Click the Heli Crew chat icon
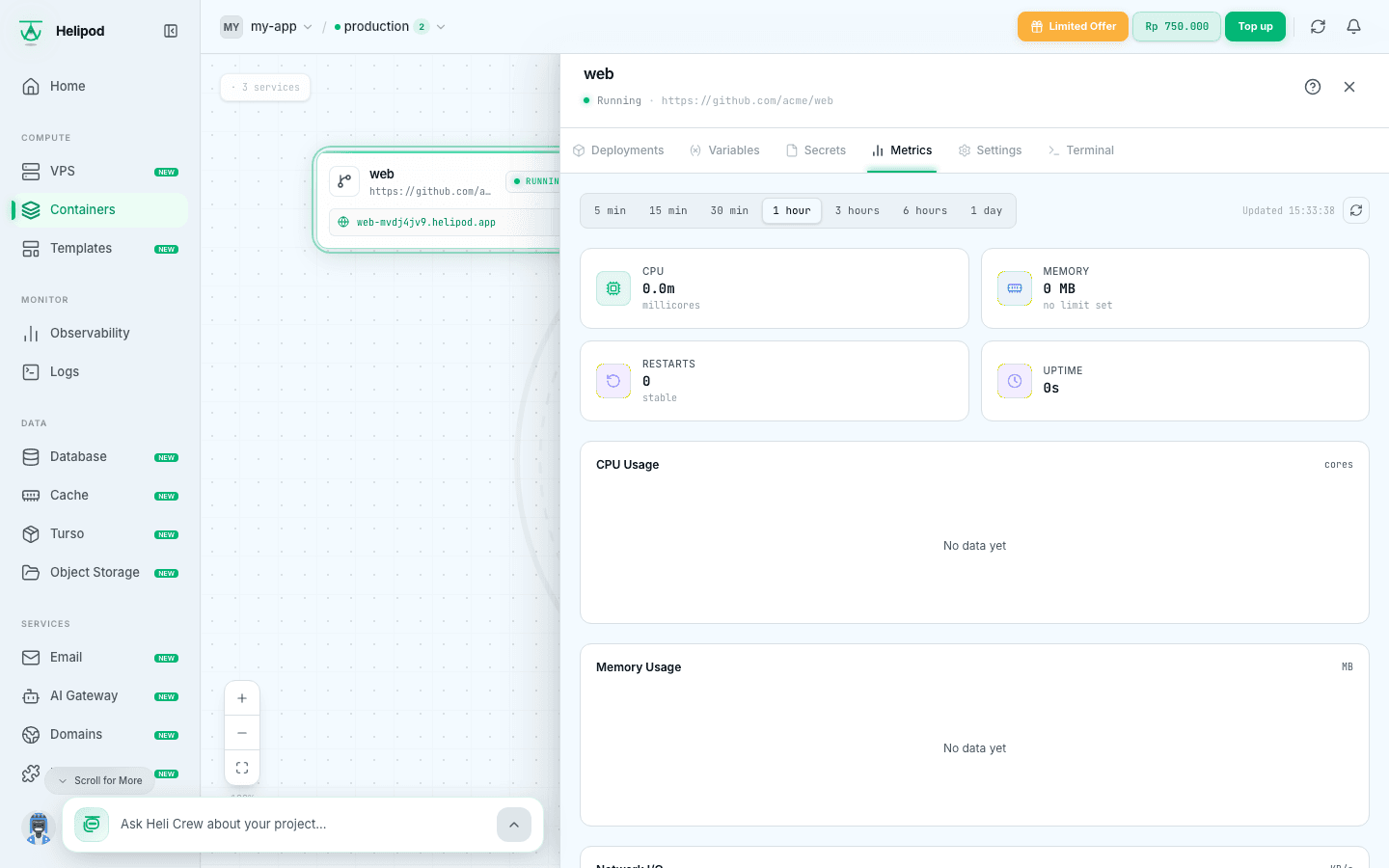Screen dimensions: 1389x868 pos(92,825)
